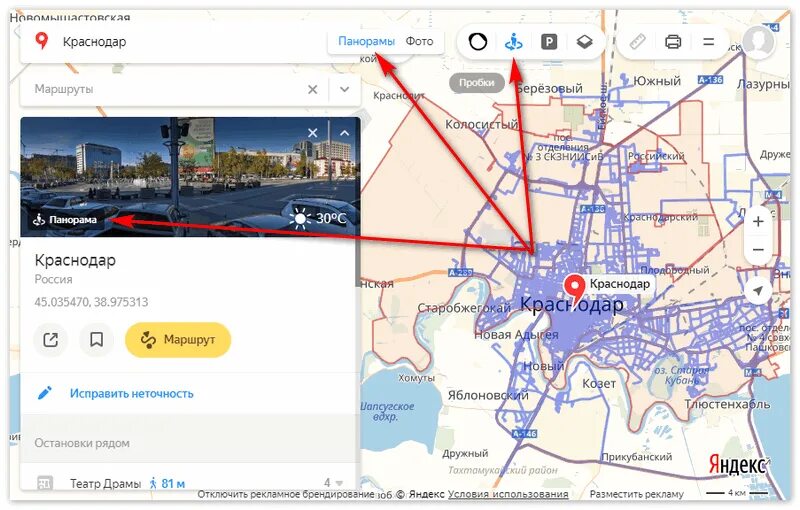Click Берёзовый label on map
The image size is (800, 510).
(548, 88)
